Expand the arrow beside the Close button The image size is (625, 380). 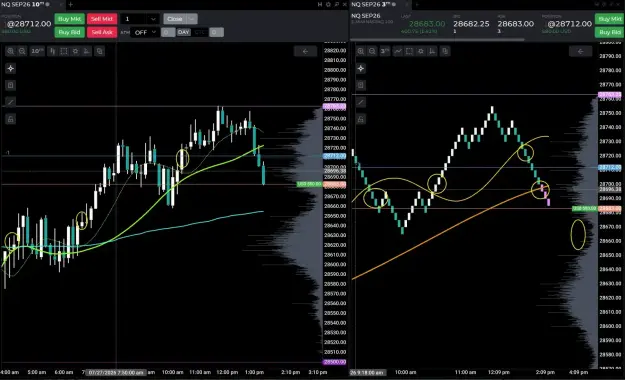(x=192, y=19)
